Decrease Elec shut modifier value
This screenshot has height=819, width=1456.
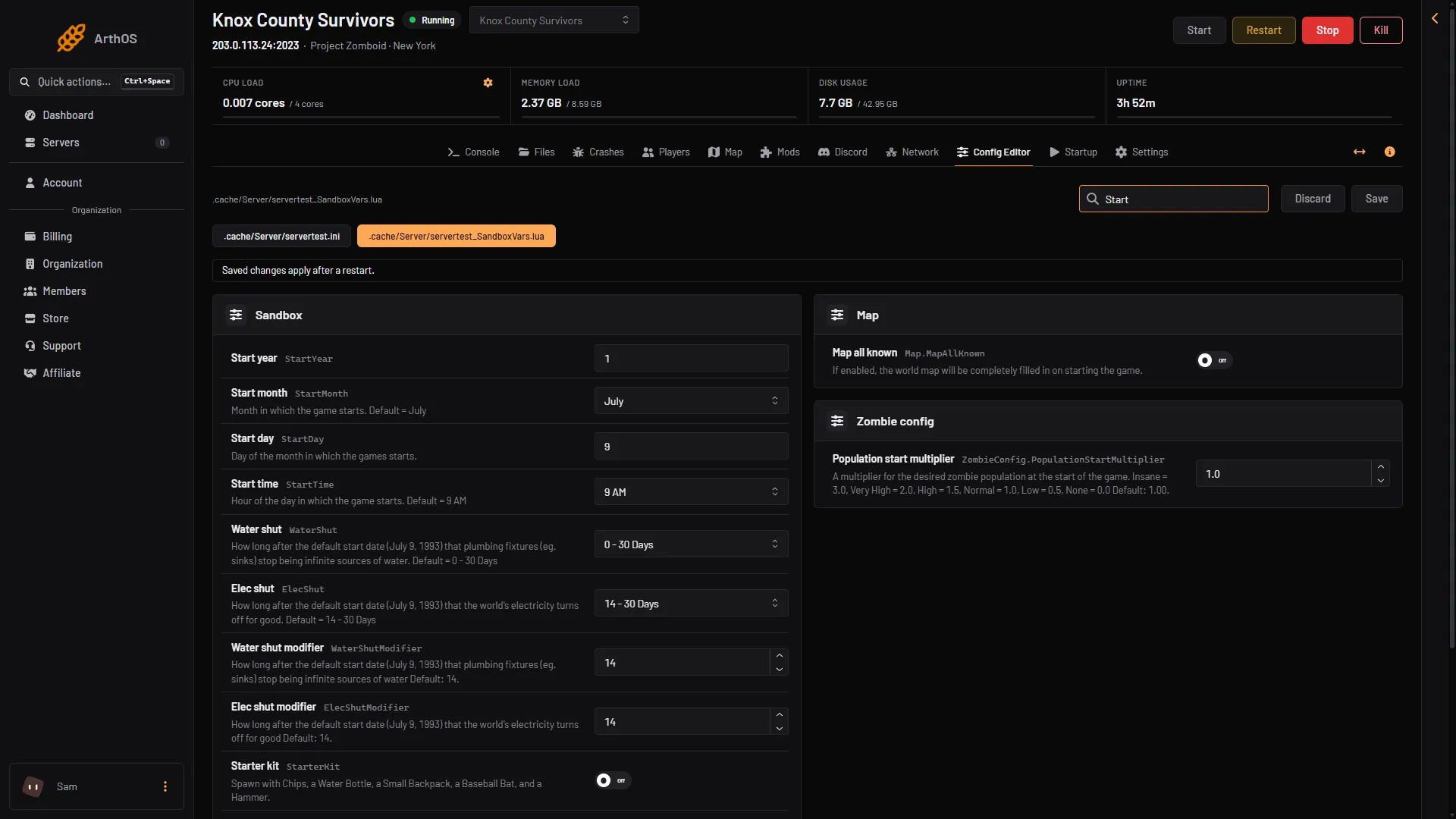point(779,729)
